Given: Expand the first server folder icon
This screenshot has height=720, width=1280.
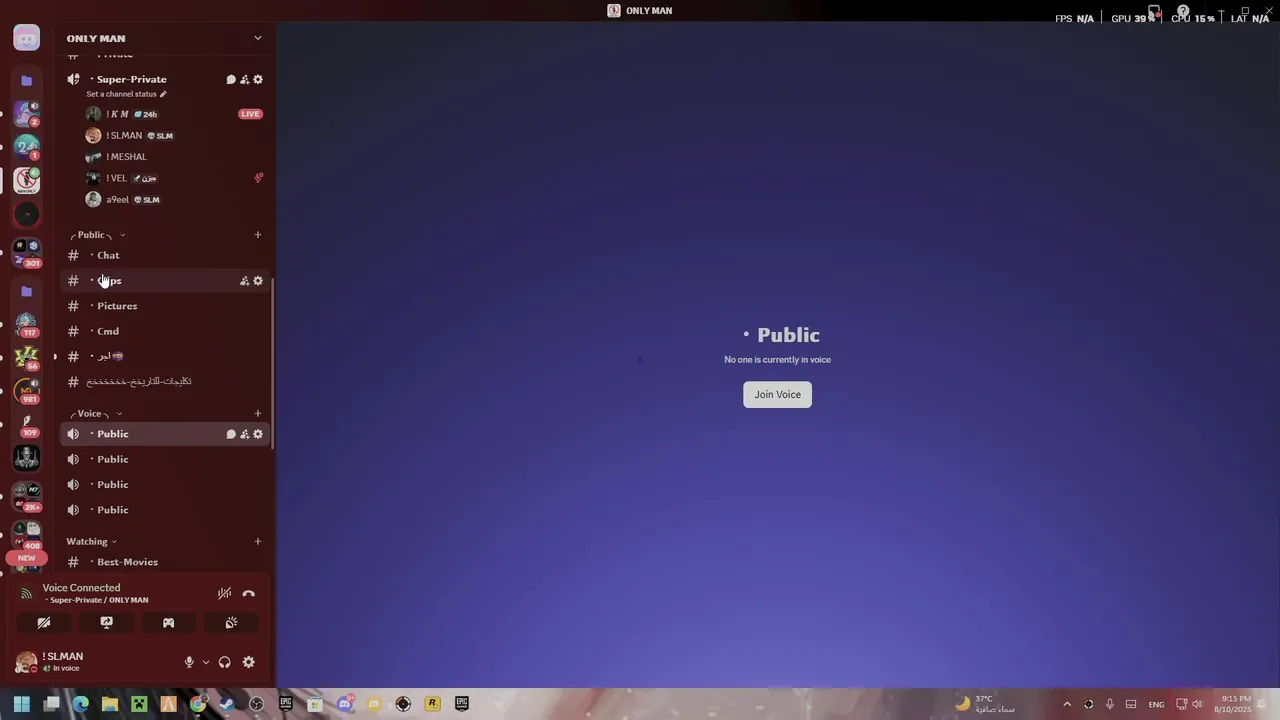Looking at the screenshot, I should [27, 80].
